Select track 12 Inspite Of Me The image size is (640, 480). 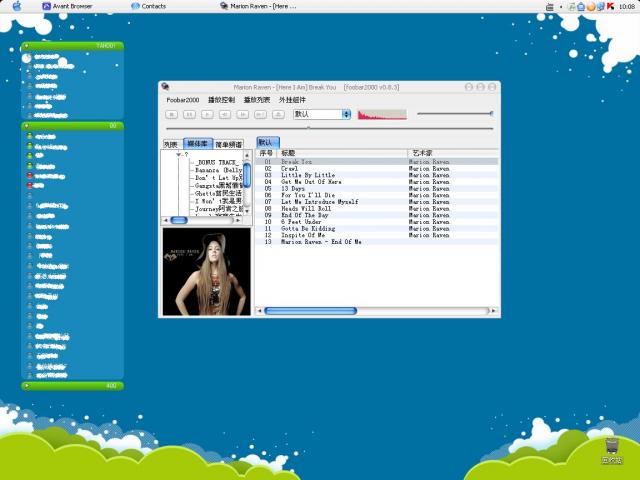[377, 235]
